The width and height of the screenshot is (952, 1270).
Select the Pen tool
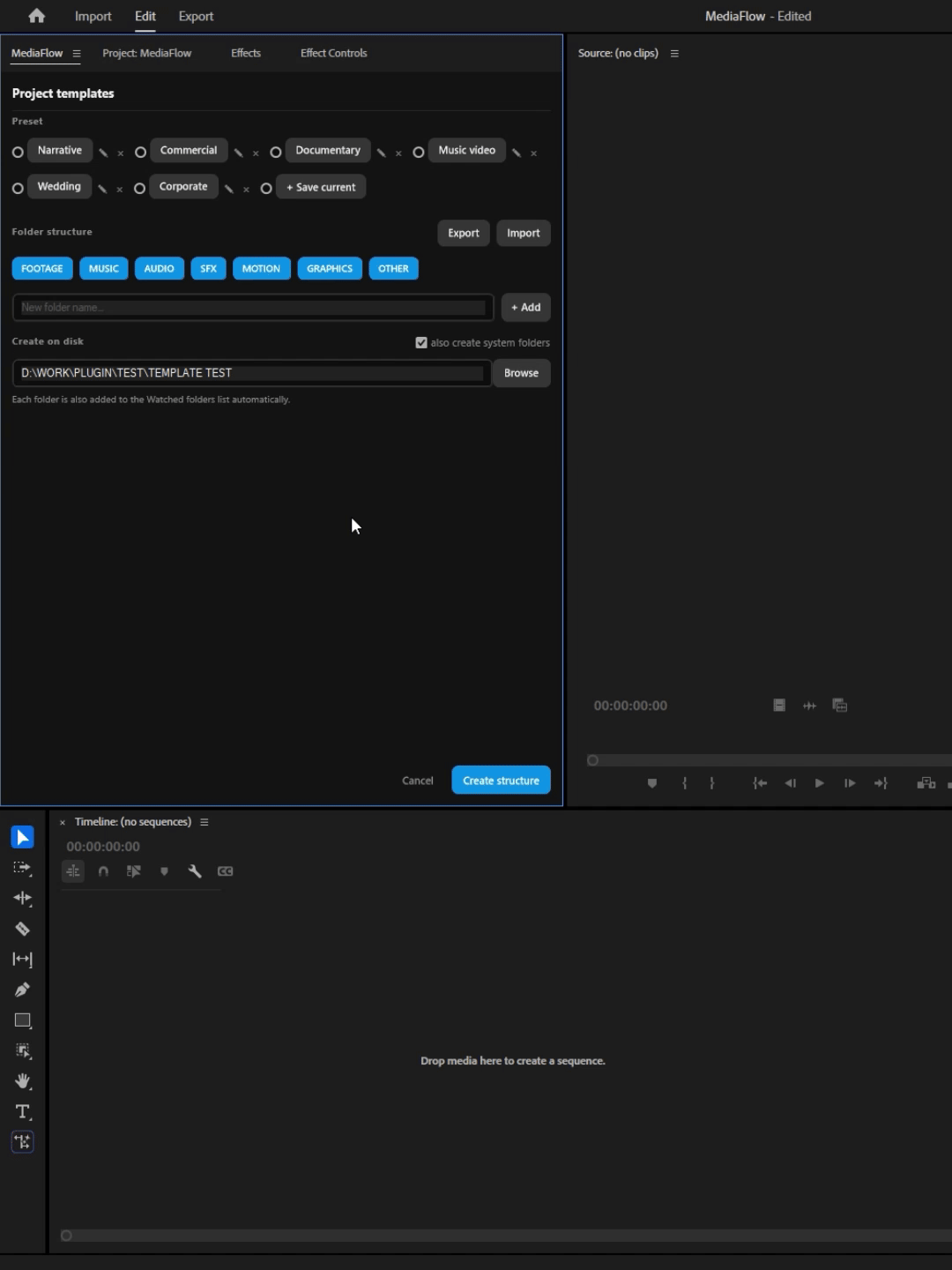pos(23,990)
